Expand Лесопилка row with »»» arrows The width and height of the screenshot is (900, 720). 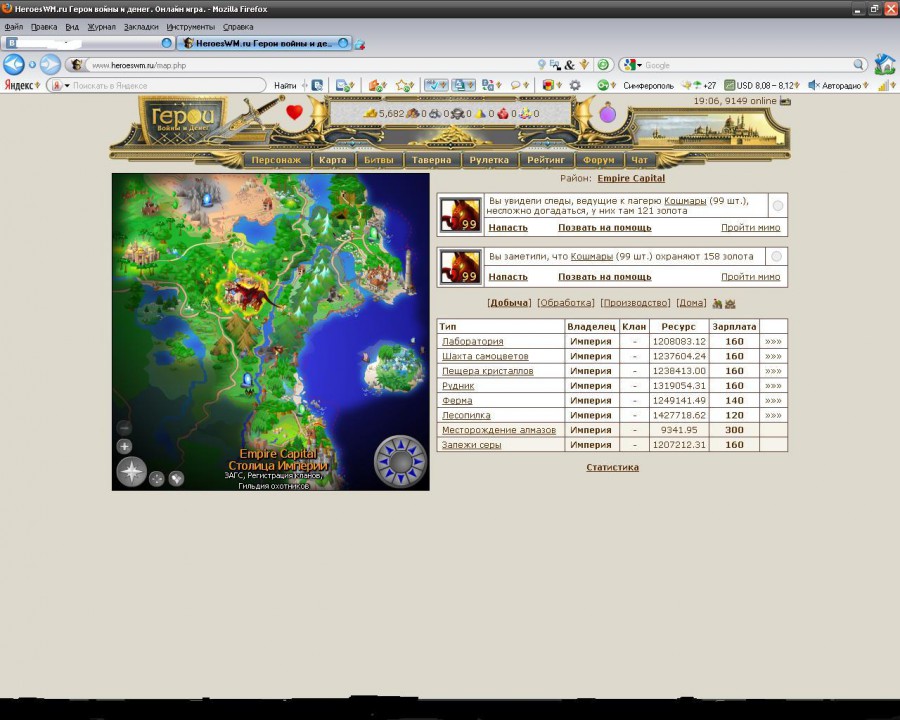pos(773,415)
